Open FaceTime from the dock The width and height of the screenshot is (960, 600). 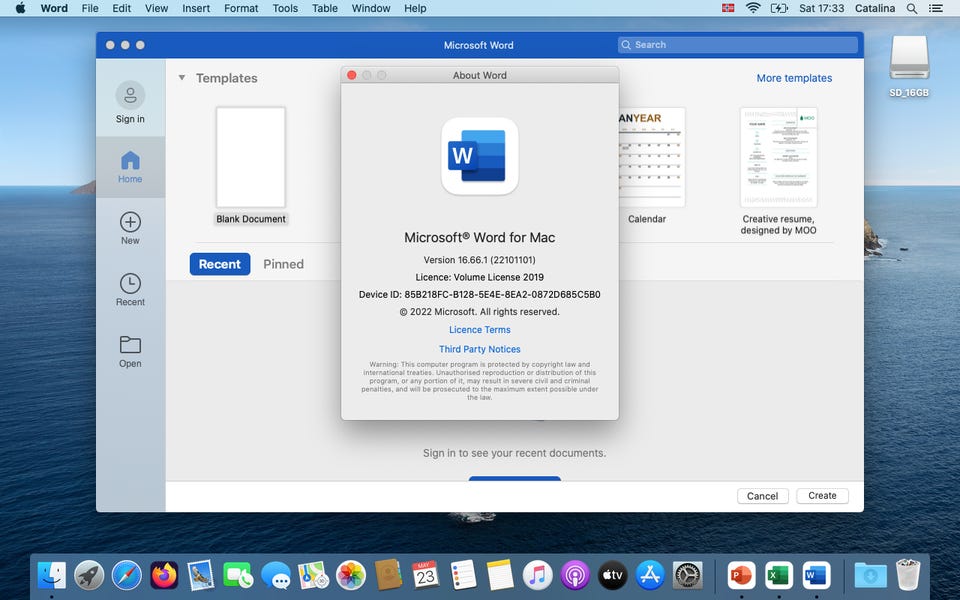238,576
